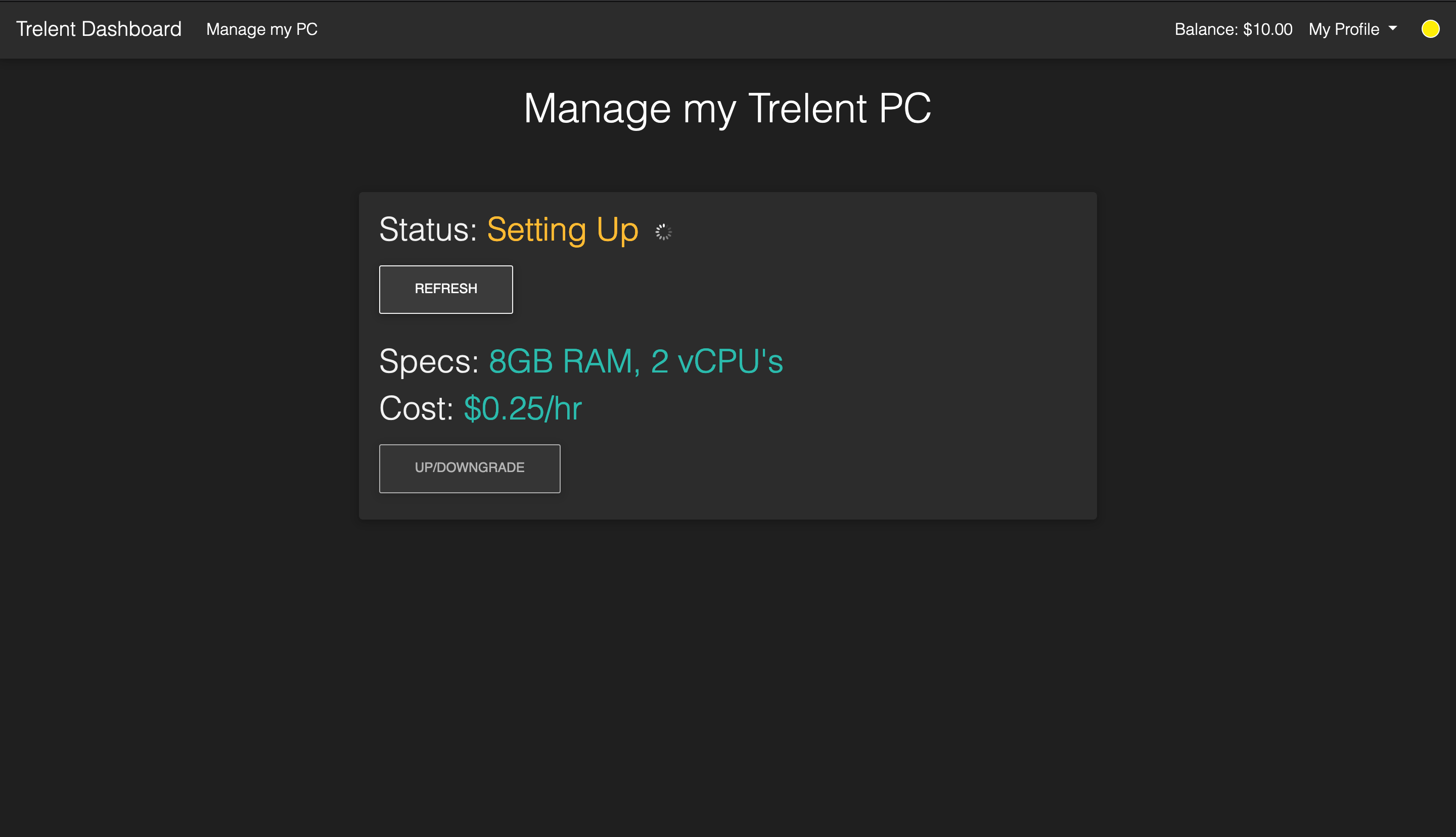Click the Setting Up status text
1456x837 pixels.
point(562,230)
